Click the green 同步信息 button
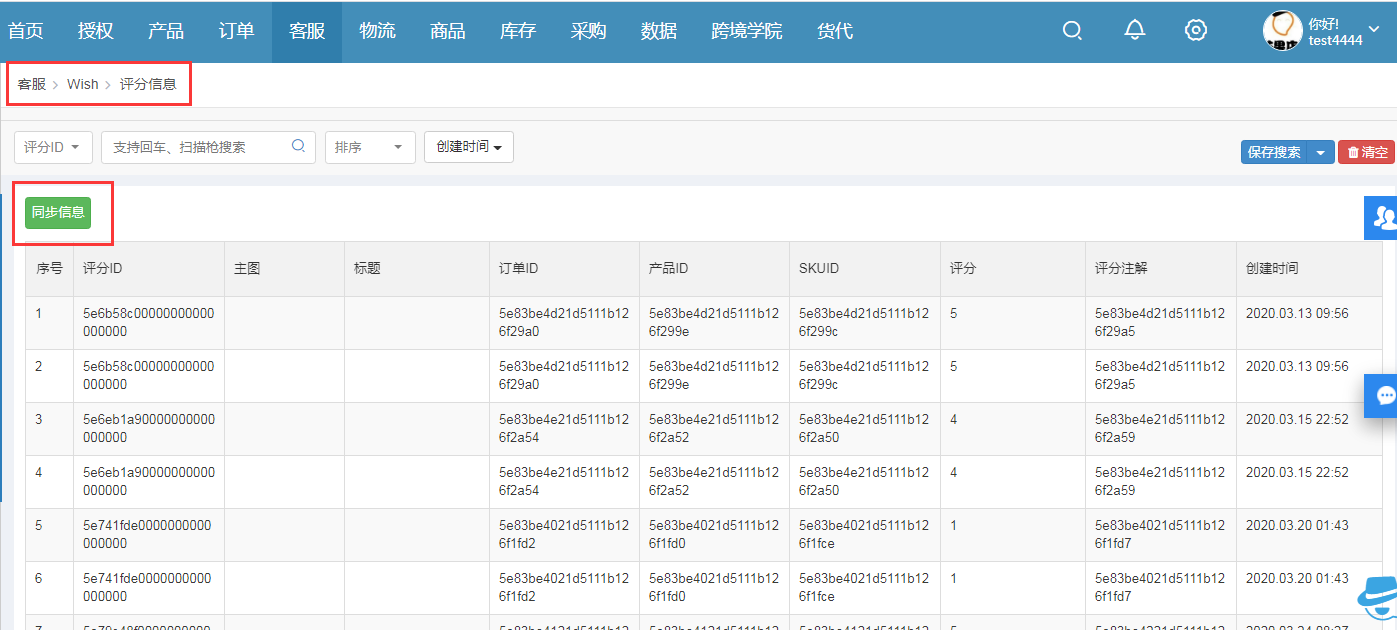This screenshot has height=630, width=1397. coord(58,213)
